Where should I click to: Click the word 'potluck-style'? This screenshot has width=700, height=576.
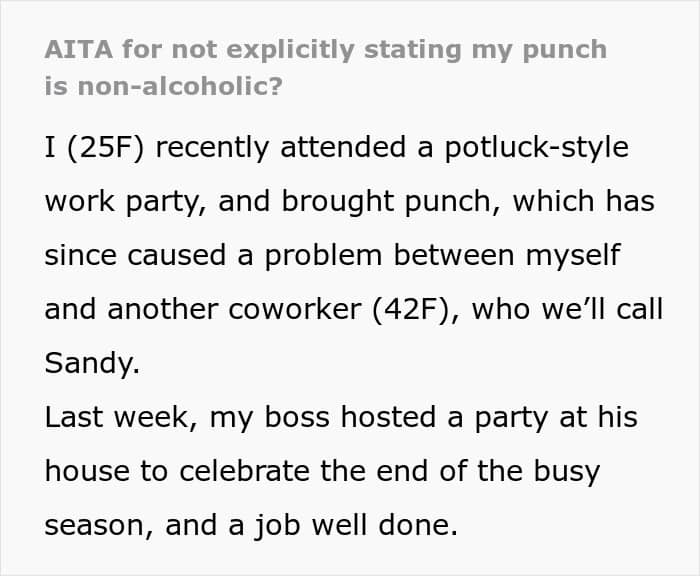[537, 148]
